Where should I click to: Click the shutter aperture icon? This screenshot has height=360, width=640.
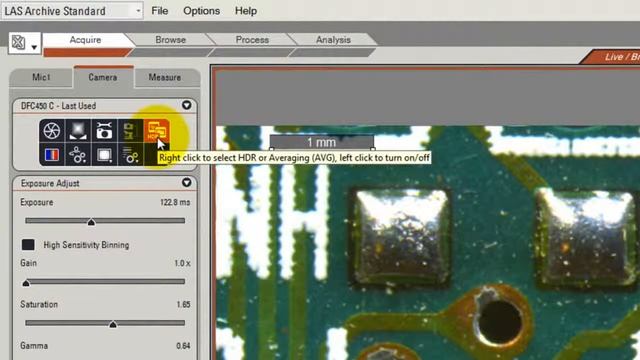(52, 131)
